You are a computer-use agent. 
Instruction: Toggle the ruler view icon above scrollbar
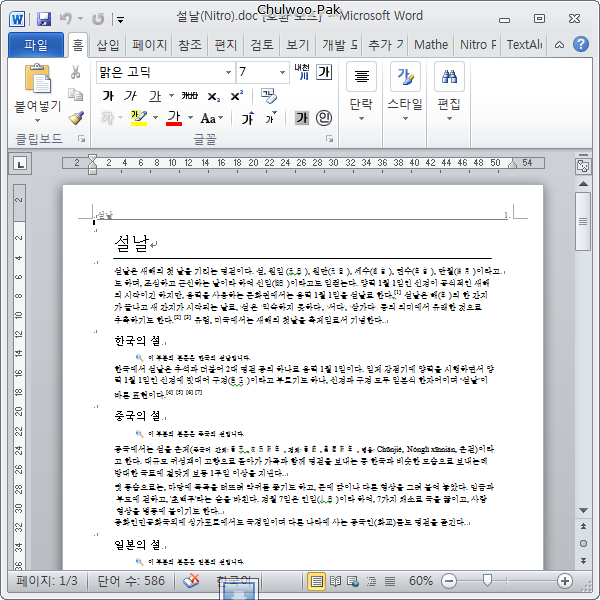[x=583, y=166]
